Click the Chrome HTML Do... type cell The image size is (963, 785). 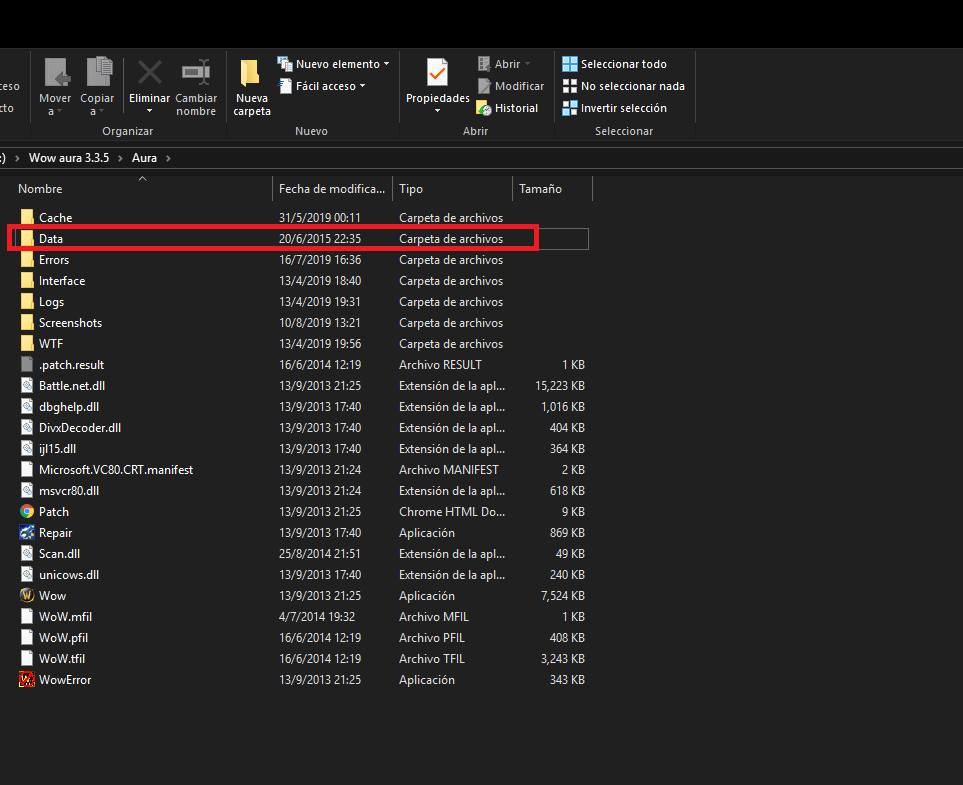click(452, 512)
